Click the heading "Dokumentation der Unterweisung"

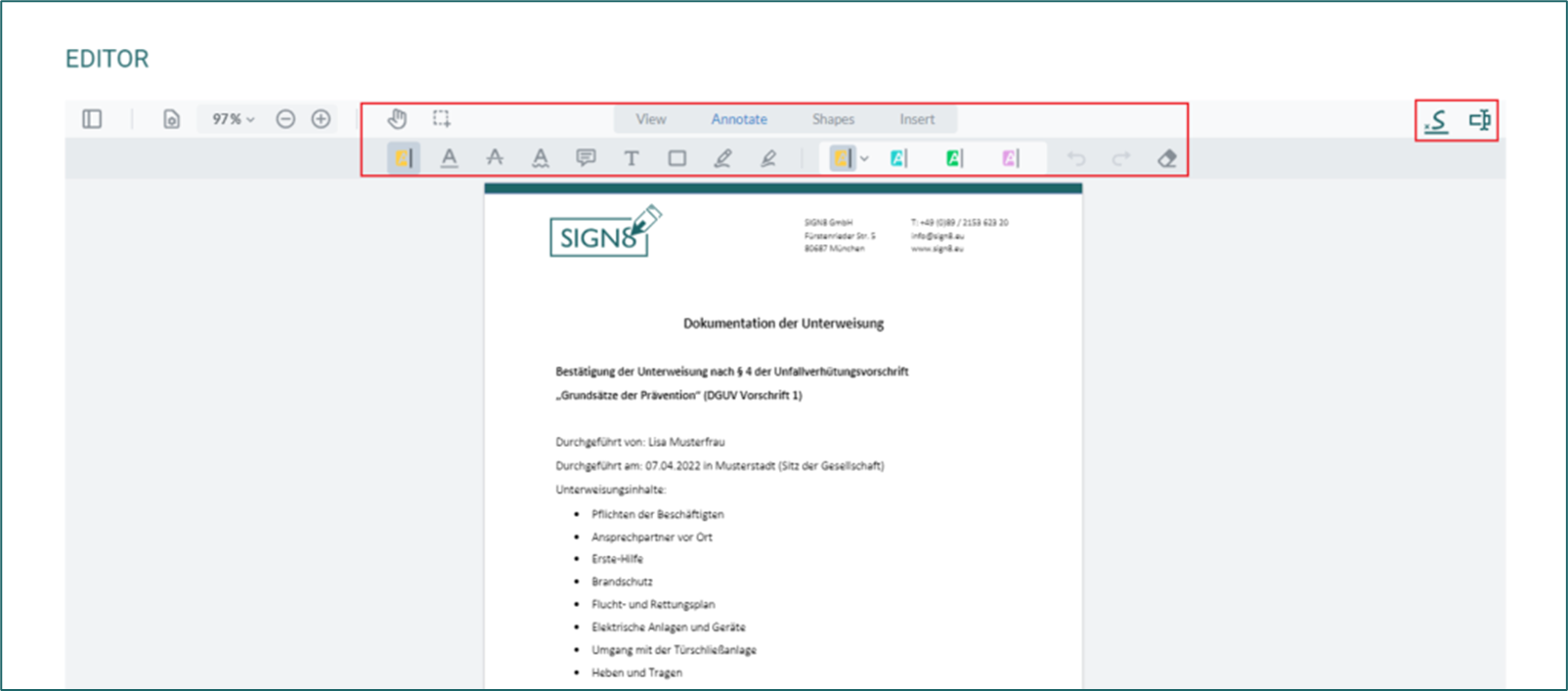point(783,324)
